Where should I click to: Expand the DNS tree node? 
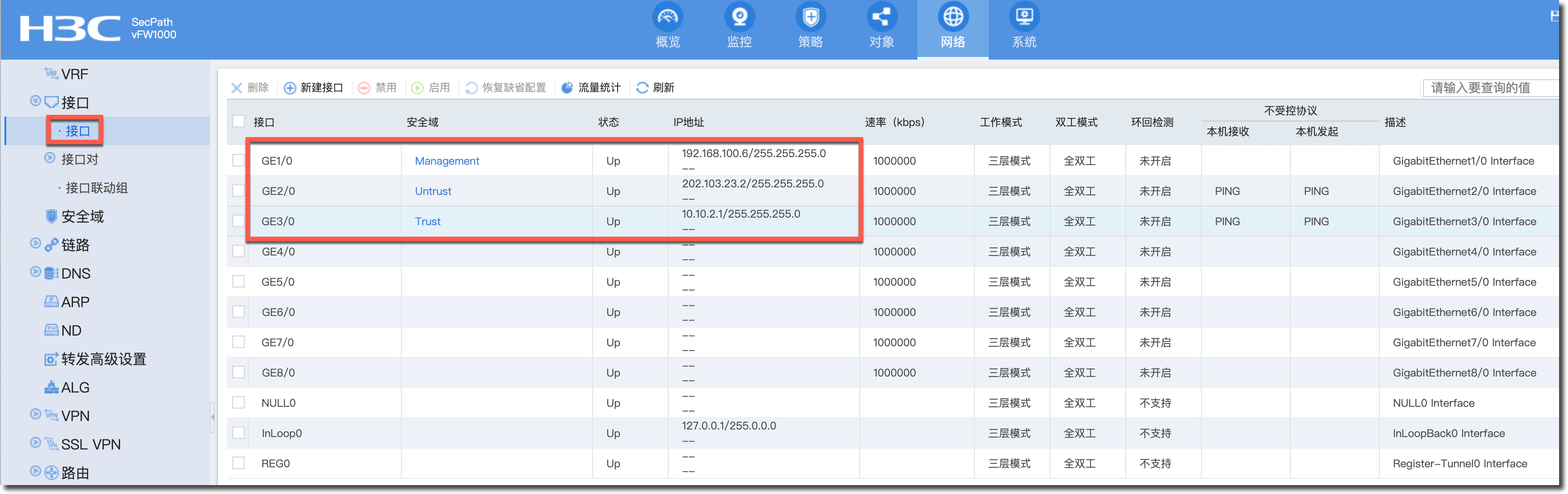coord(35,272)
